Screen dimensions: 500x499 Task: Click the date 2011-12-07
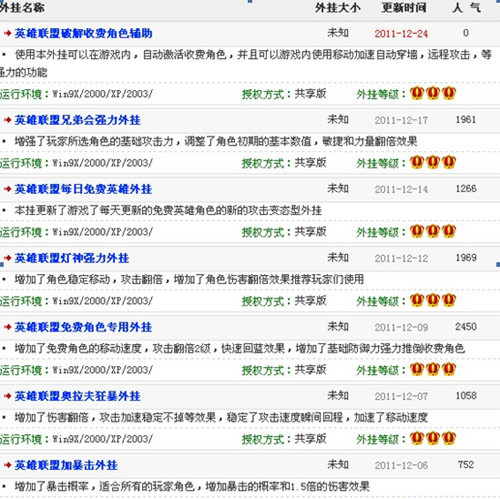(401, 396)
